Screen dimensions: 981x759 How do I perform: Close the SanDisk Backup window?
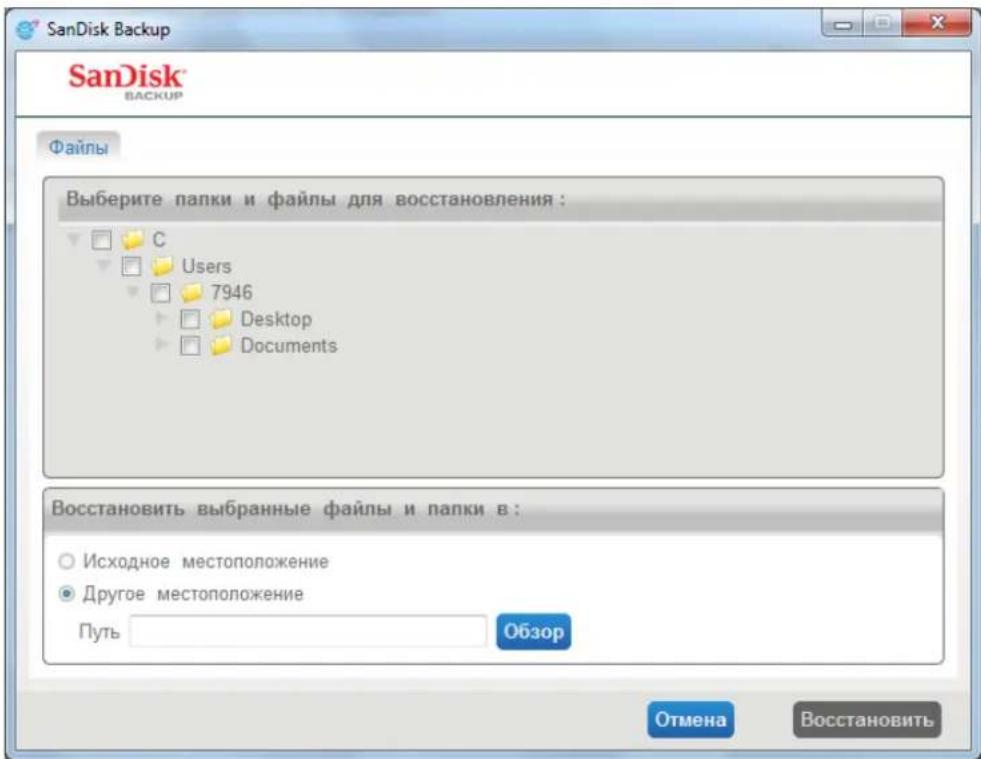(937, 24)
